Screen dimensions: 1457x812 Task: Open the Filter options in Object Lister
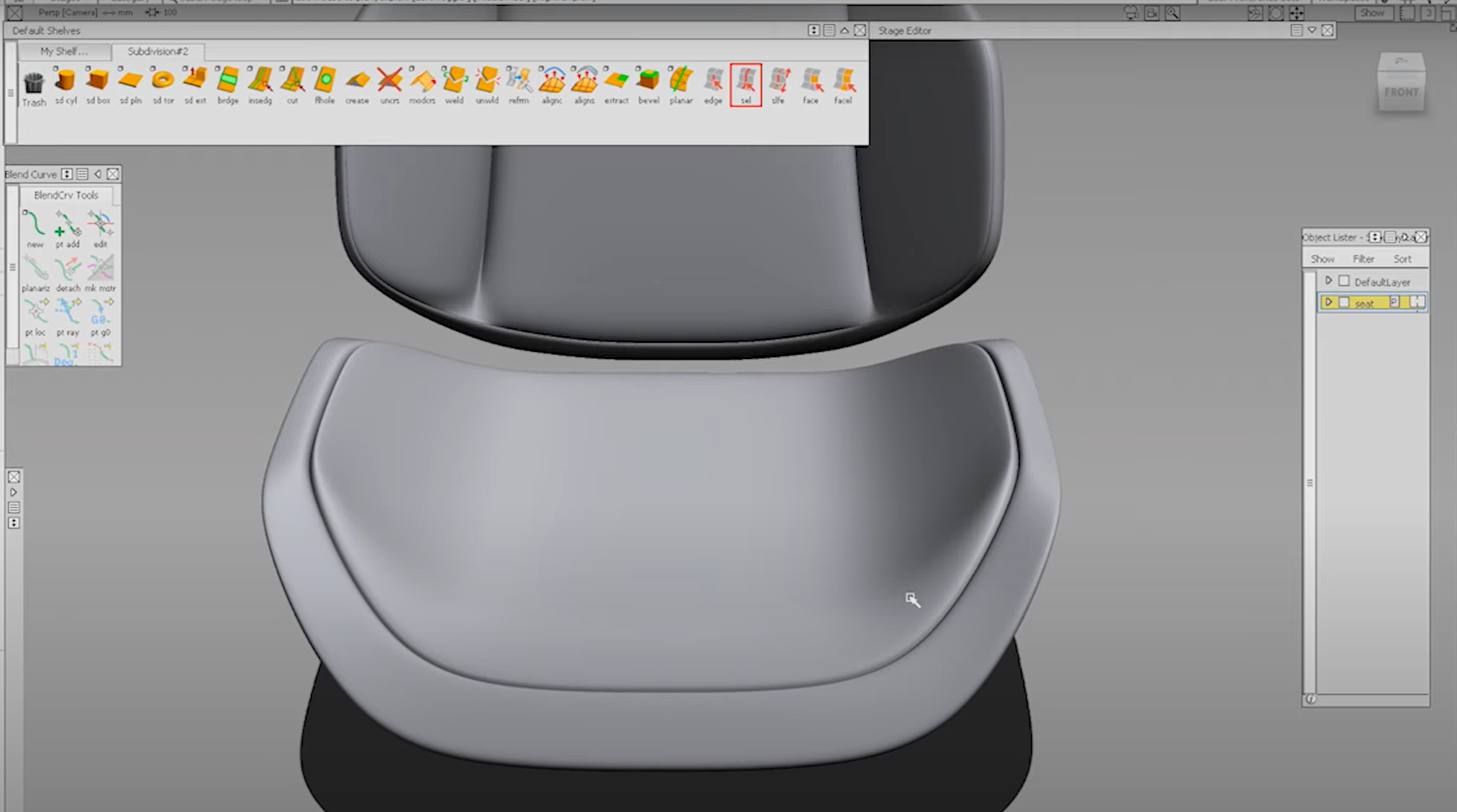pyautogui.click(x=1364, y=258)
